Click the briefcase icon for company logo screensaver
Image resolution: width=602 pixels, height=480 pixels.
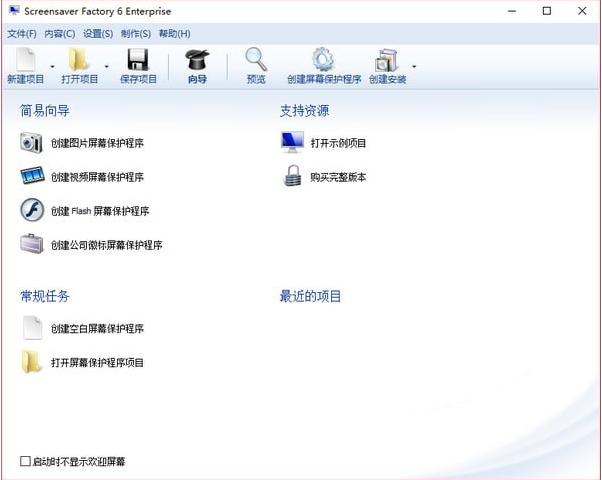click(x=32, y=244)
